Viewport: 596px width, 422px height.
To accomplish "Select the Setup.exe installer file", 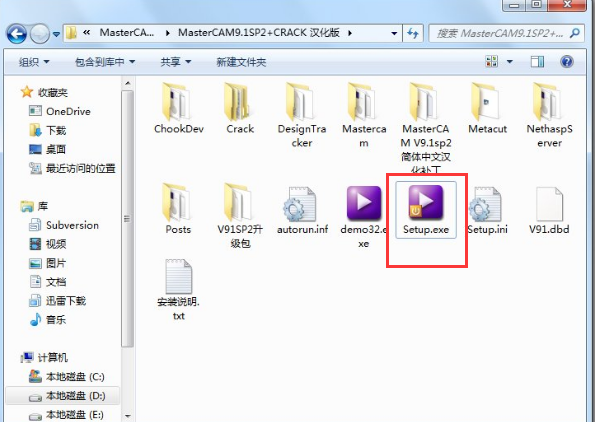I will [426, 210].
